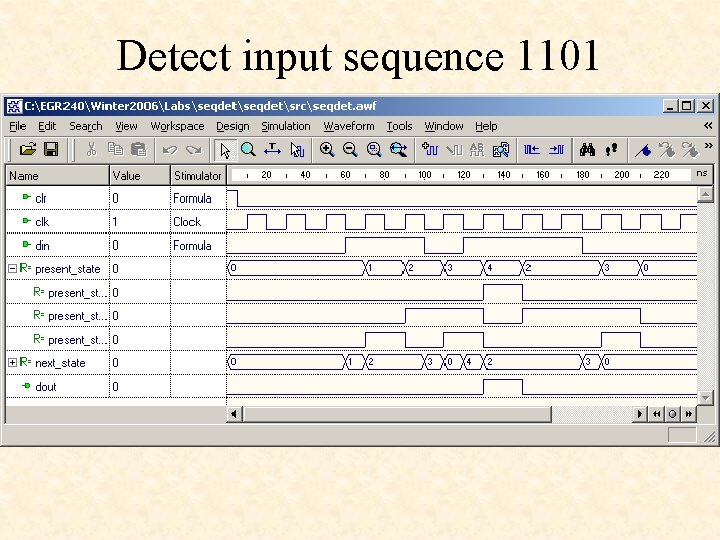Image resolution: width=720 pixels, height=540 pixels.
Task: Click the footprints icon beside binoculars
Action: coord(611,150)
